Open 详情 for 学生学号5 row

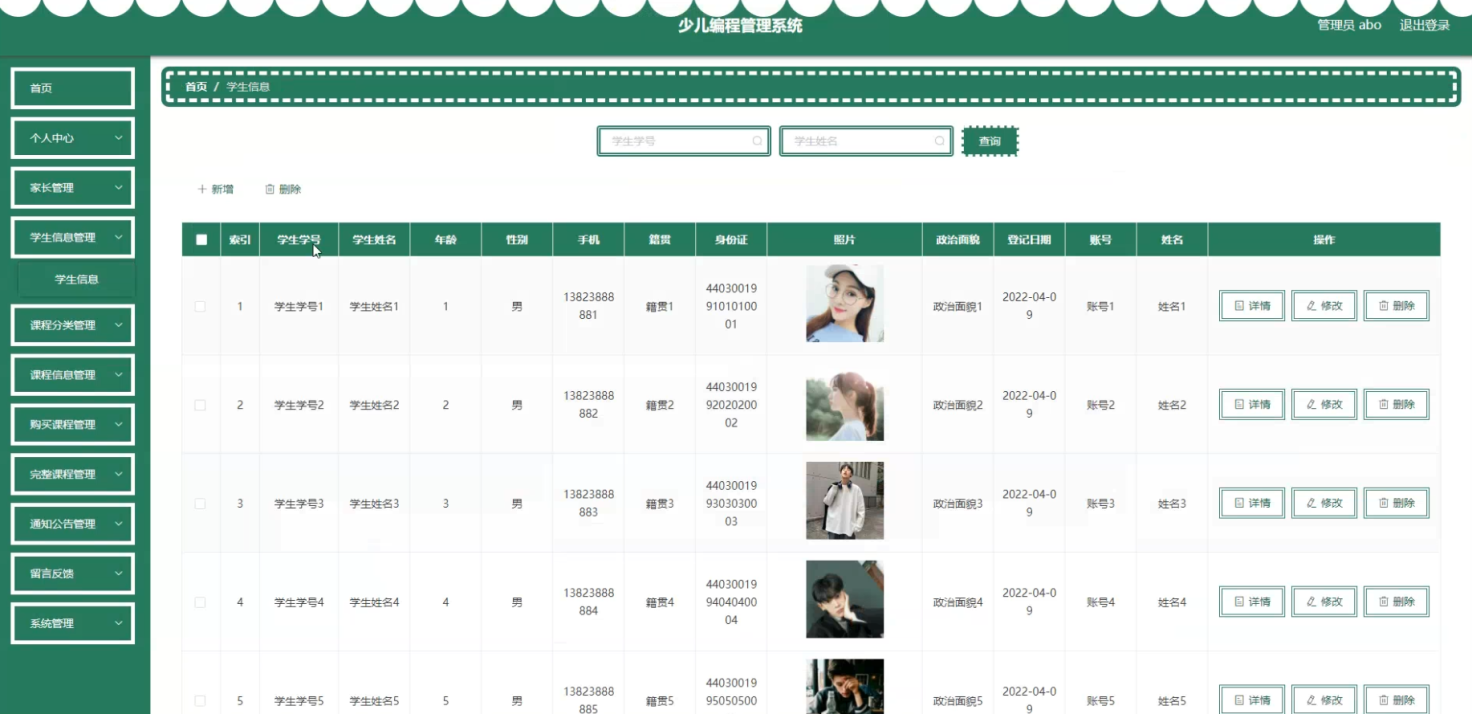tap(1252, 700)
